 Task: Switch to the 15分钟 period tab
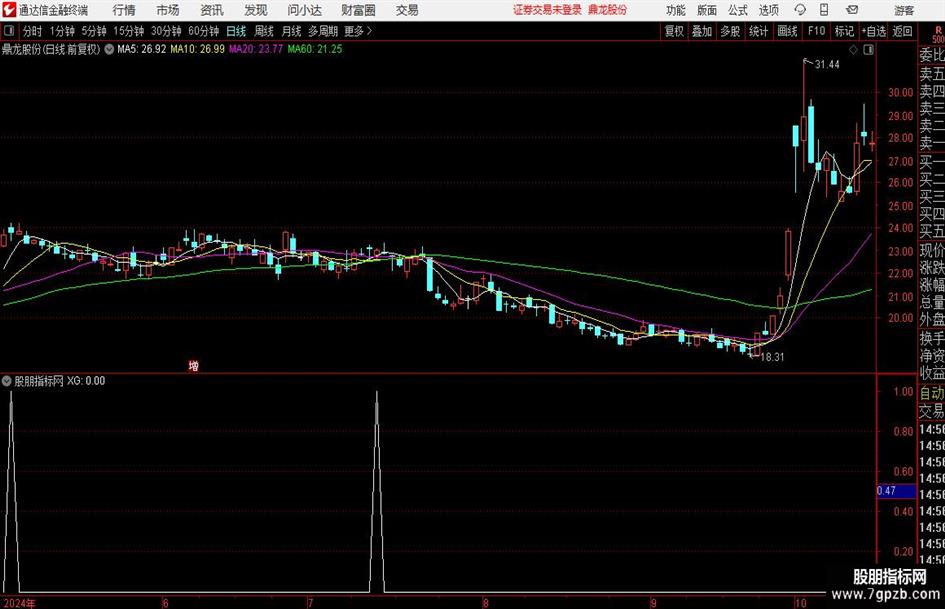click(128, 31)
